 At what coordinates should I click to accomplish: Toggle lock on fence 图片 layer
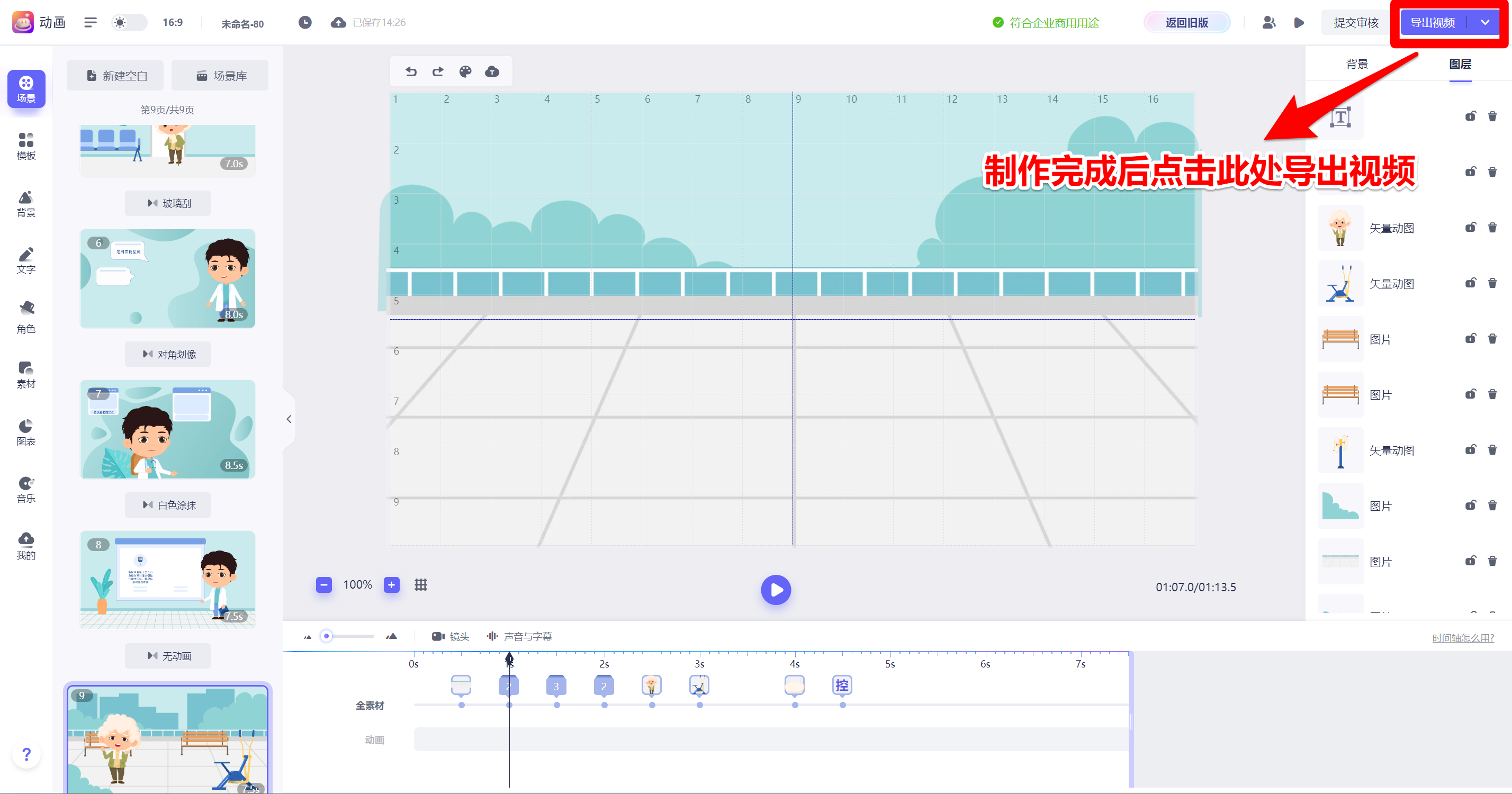pyautogui.click(x=1470, y=561)
